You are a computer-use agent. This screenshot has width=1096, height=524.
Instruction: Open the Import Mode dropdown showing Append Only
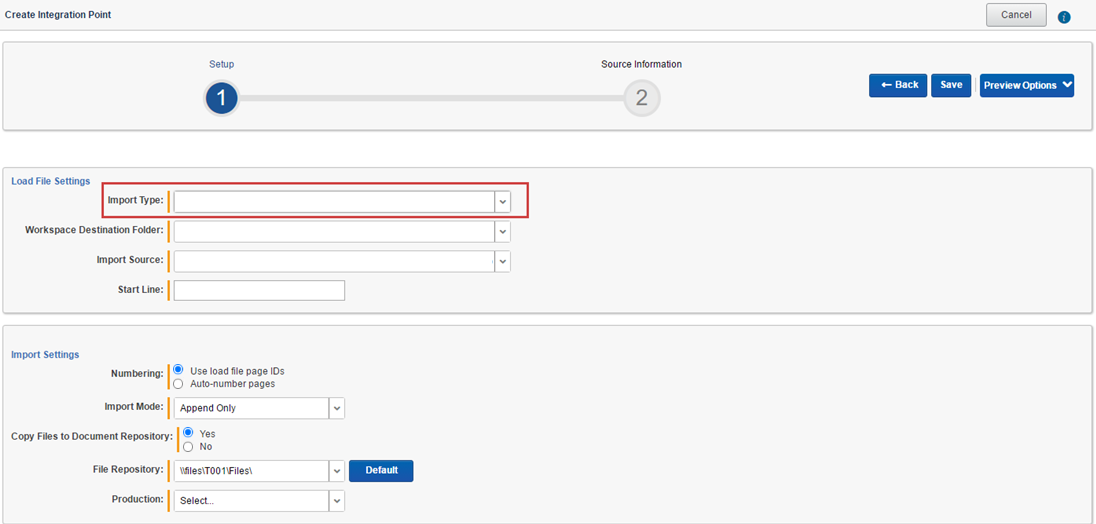[259, 408]
